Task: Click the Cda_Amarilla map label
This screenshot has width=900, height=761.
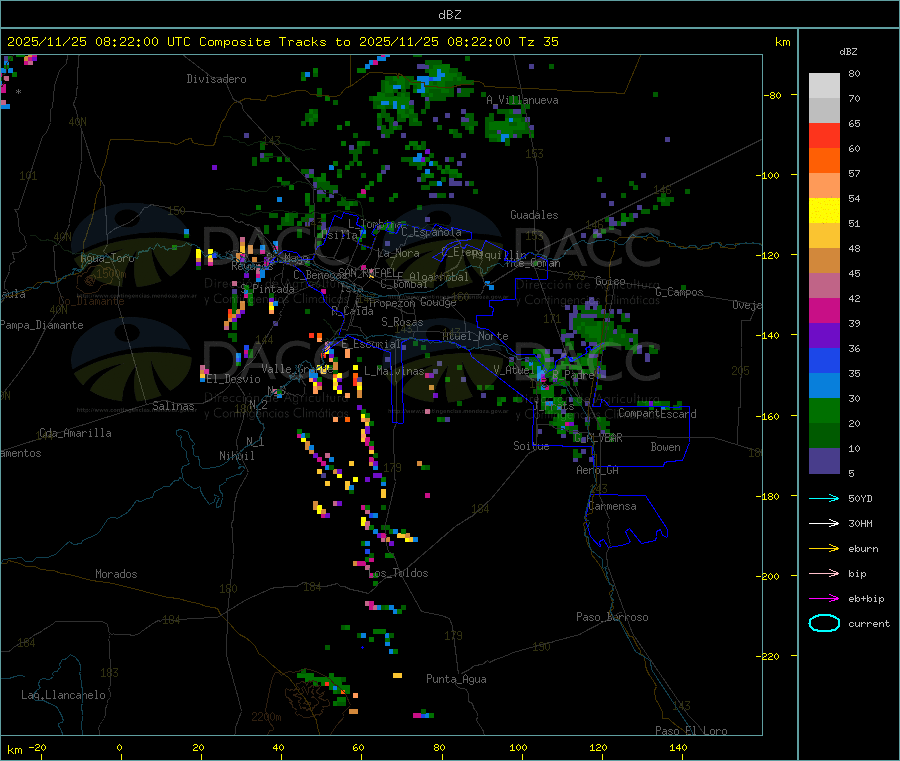Action: click(x=75, y=433)
